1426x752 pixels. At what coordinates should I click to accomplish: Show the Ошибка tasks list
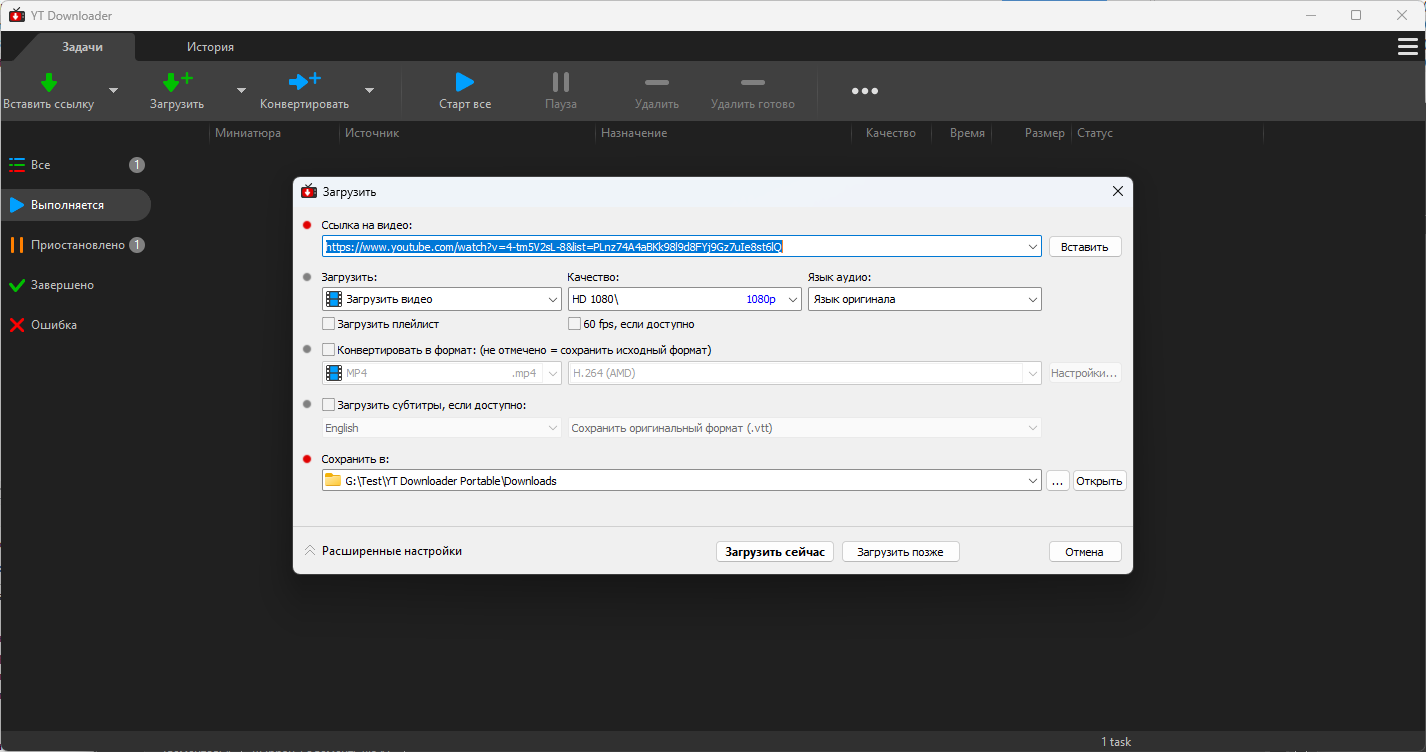click(x=53, y=325)
